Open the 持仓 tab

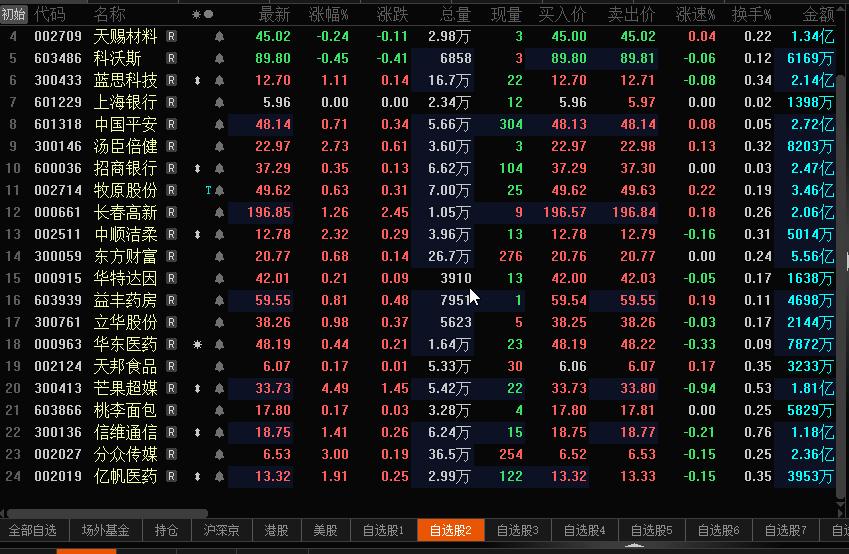pos(166,530)
